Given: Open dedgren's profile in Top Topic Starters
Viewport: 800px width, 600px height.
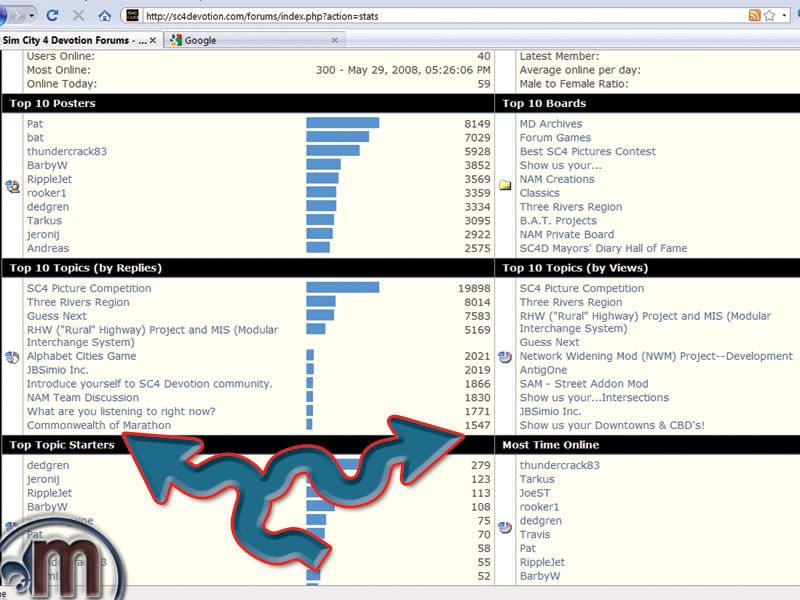Looking at the screenshot, I should (48, 465).
